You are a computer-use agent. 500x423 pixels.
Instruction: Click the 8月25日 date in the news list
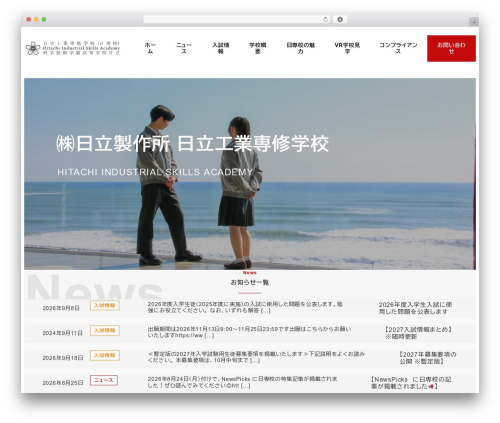click(63, 383)
